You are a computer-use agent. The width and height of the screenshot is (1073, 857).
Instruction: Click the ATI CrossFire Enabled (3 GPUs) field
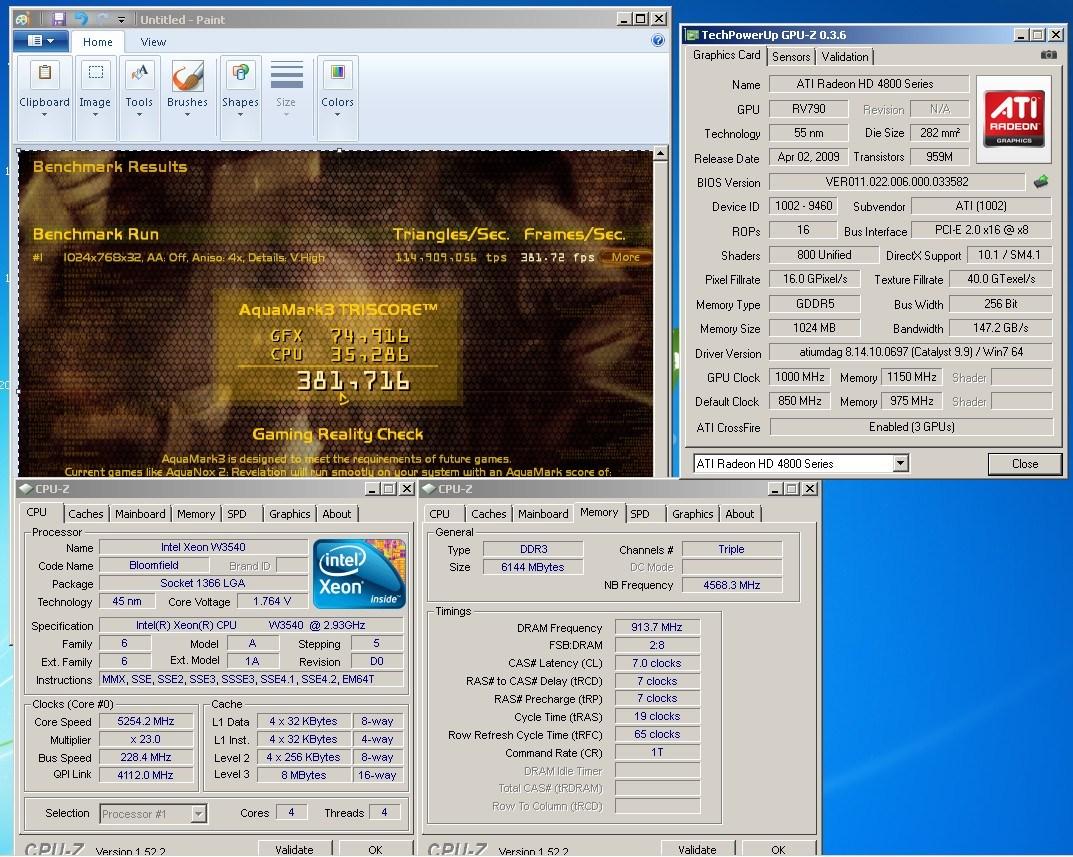(912, 426)
